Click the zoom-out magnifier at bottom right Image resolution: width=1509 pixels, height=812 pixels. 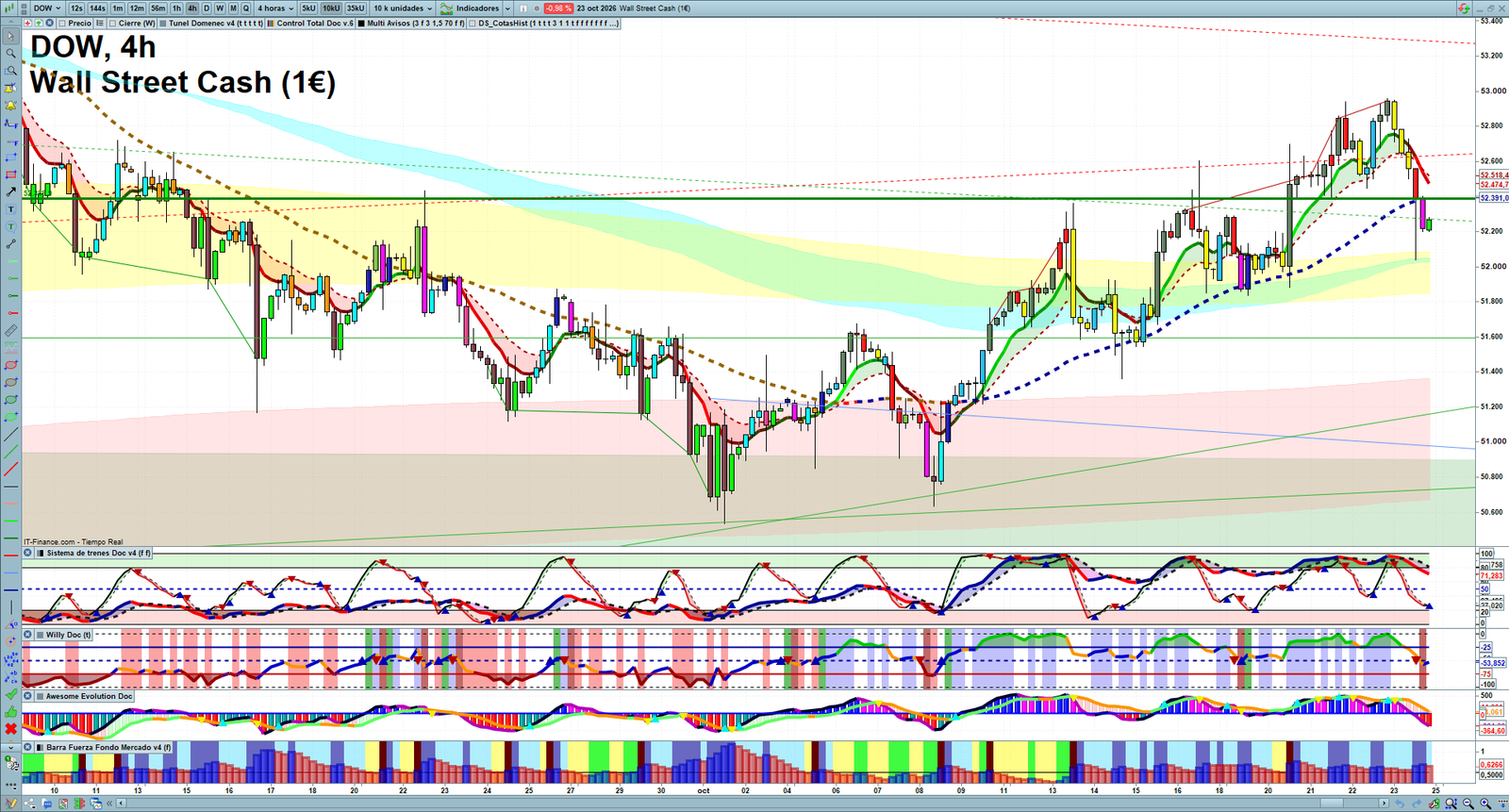[x=1468, y=804]
